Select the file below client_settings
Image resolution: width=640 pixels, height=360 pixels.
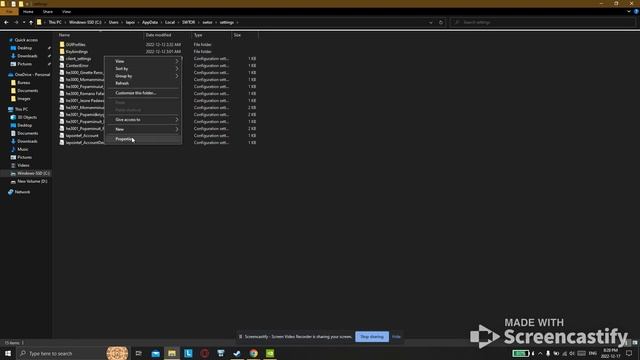77,66
